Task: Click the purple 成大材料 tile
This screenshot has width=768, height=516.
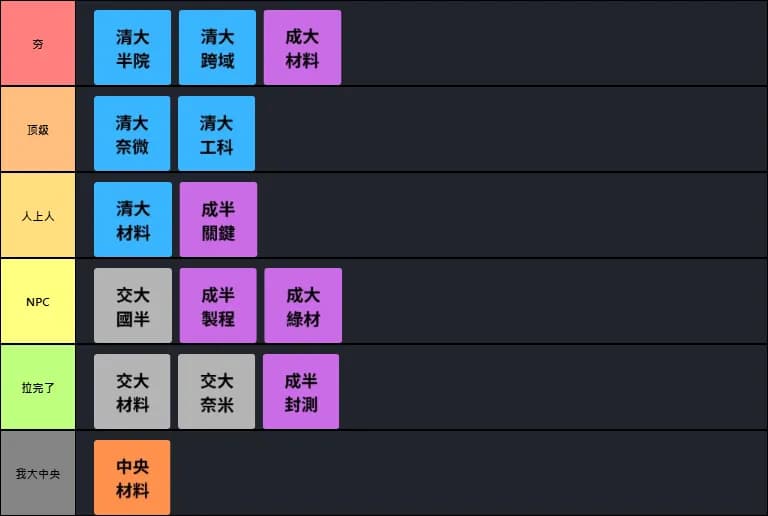Action: pyautogui.click(x=302, y=48)
